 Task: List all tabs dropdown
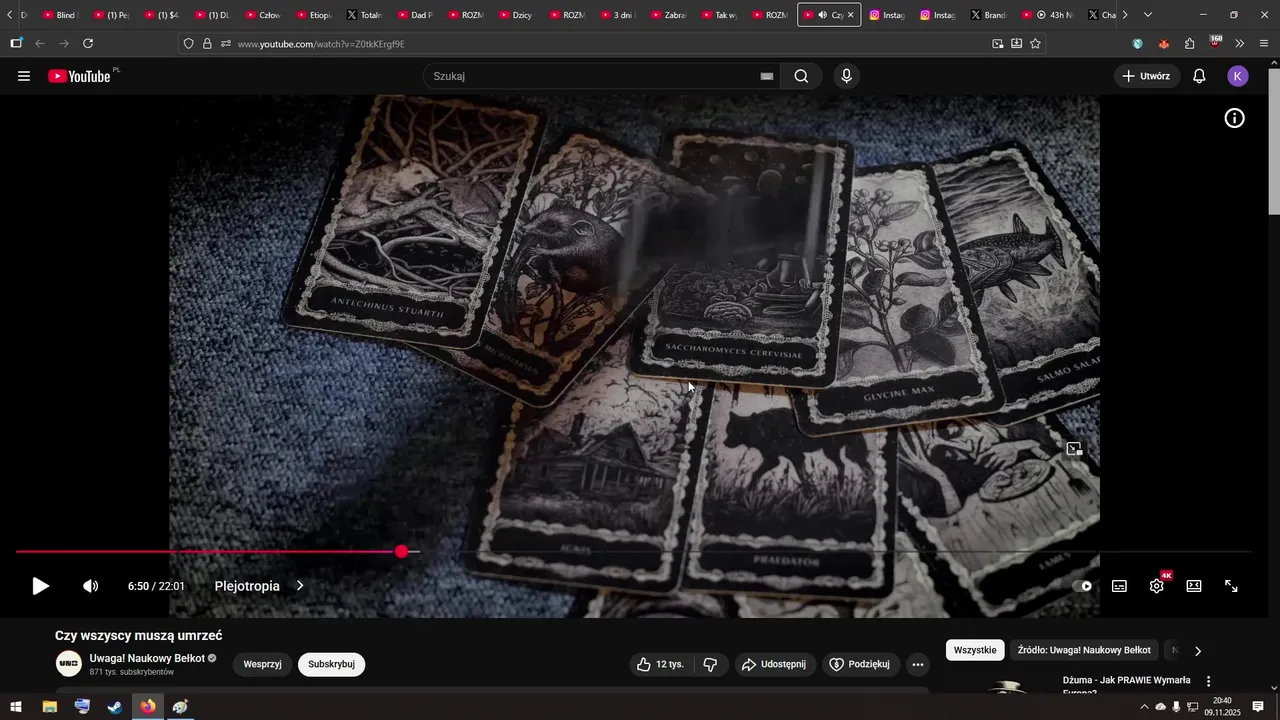pos(1147,15)
